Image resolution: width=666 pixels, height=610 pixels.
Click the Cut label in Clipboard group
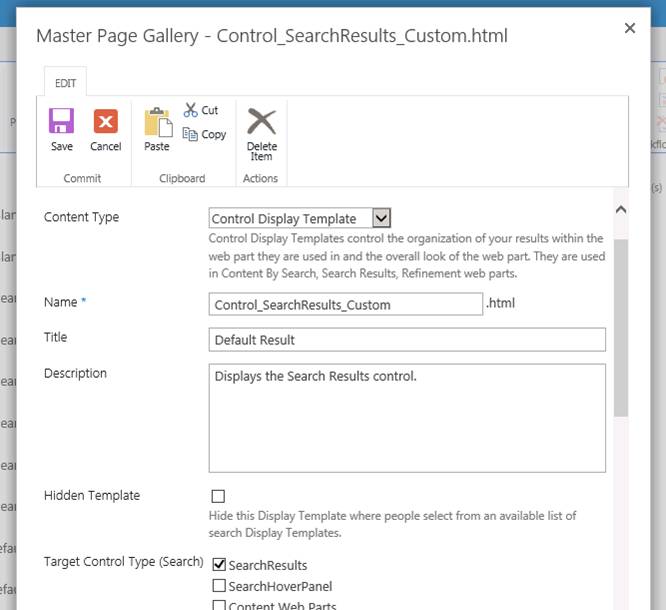210,110
